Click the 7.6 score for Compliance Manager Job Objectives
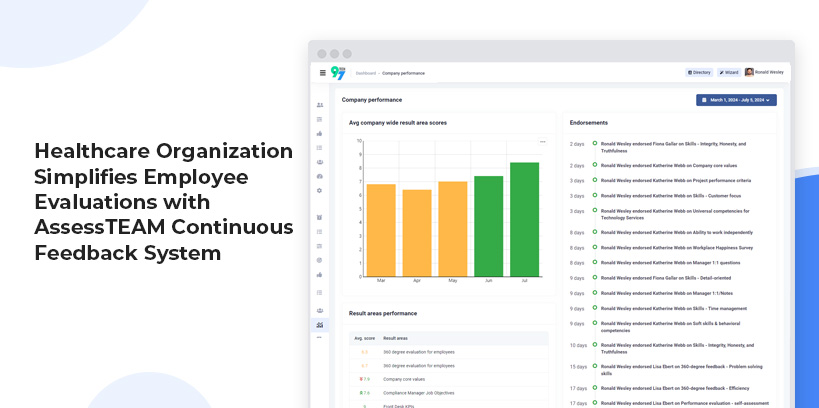This screenshot has width=819, height=408. (x=365, y=393)
